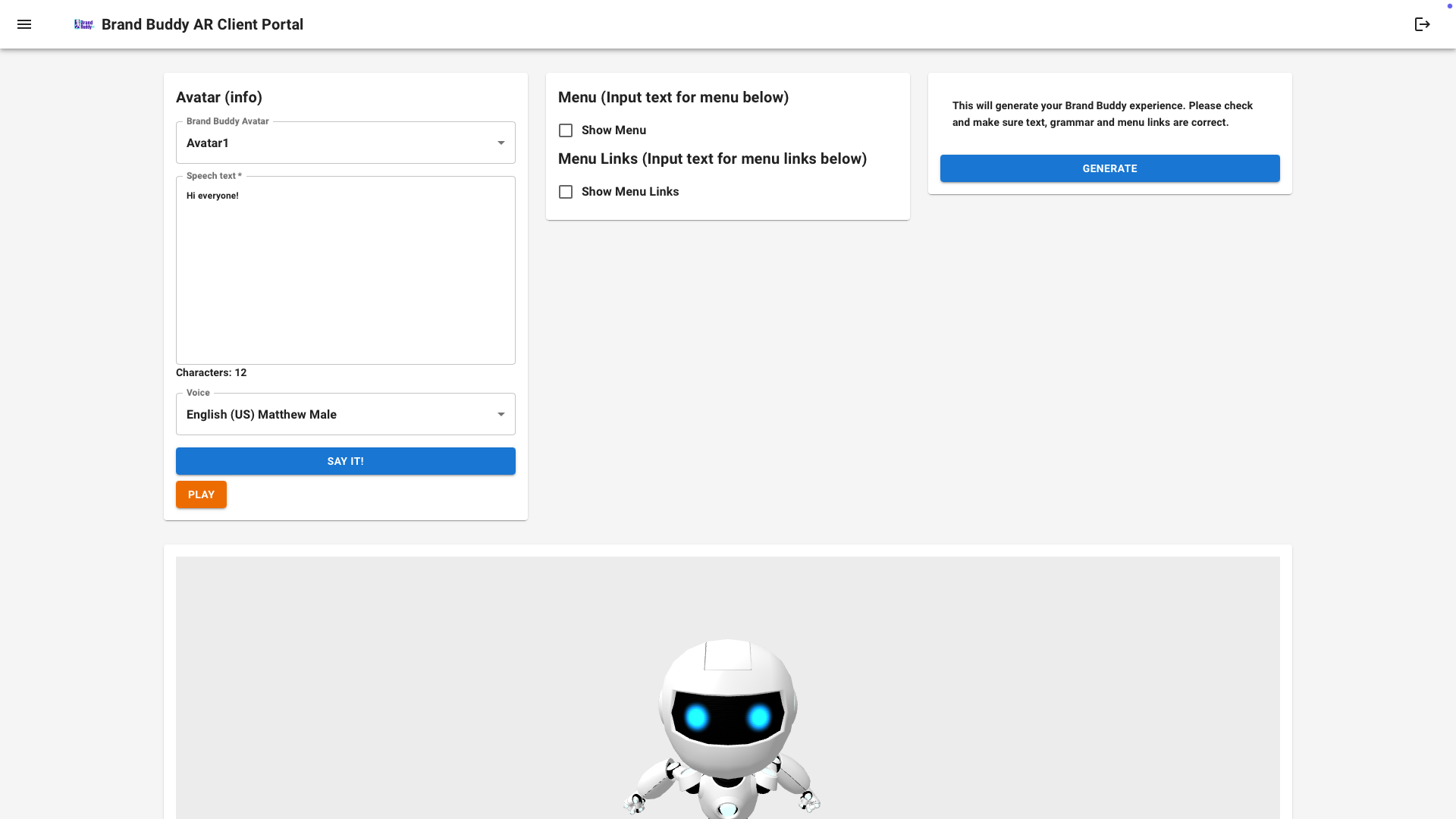Click the robot's left glowing eye
The width and height of the screenshot is (1456, 819).
696,717
